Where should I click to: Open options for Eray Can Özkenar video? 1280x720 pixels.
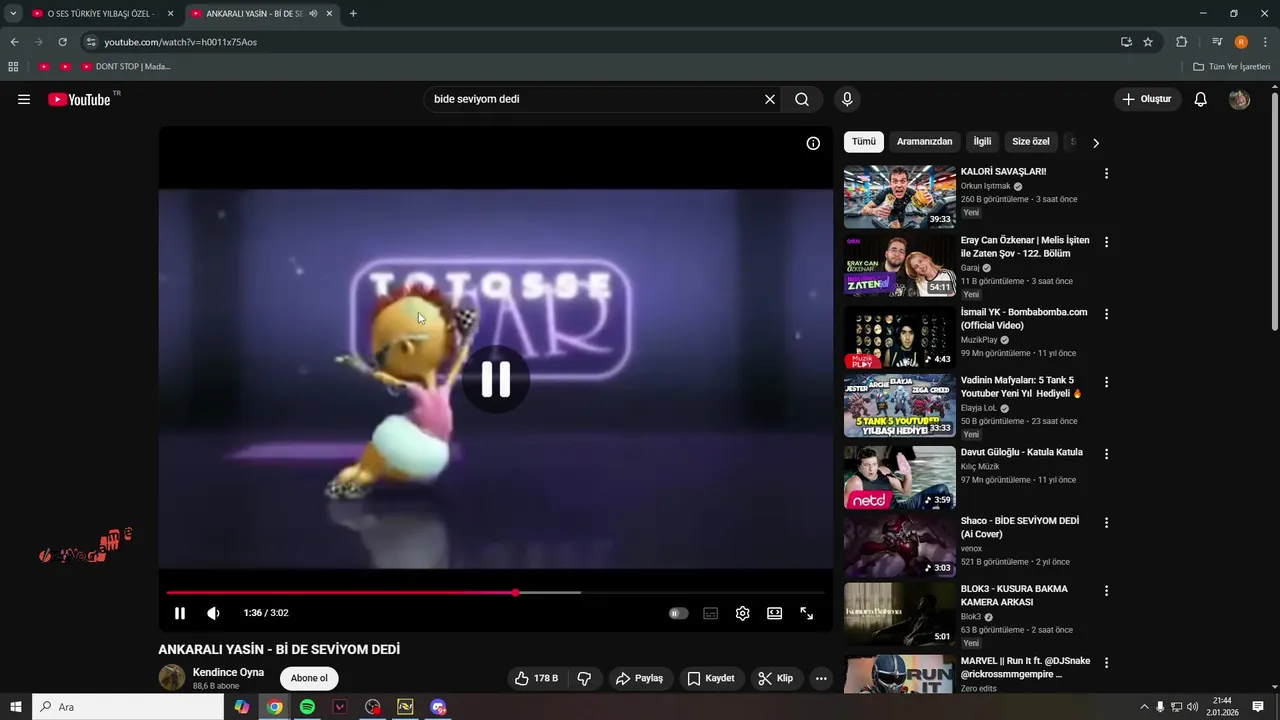(1106, 242)
